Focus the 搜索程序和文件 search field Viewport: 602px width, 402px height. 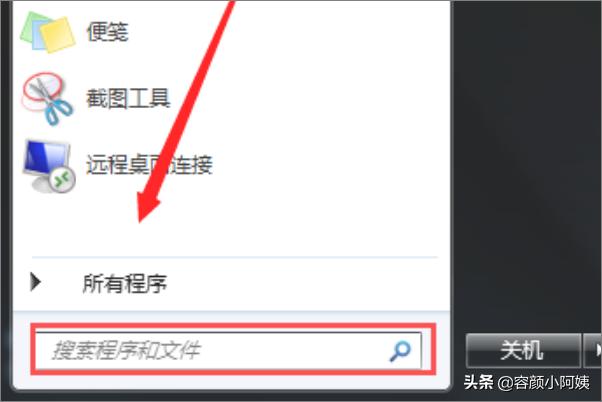(229, 351)
